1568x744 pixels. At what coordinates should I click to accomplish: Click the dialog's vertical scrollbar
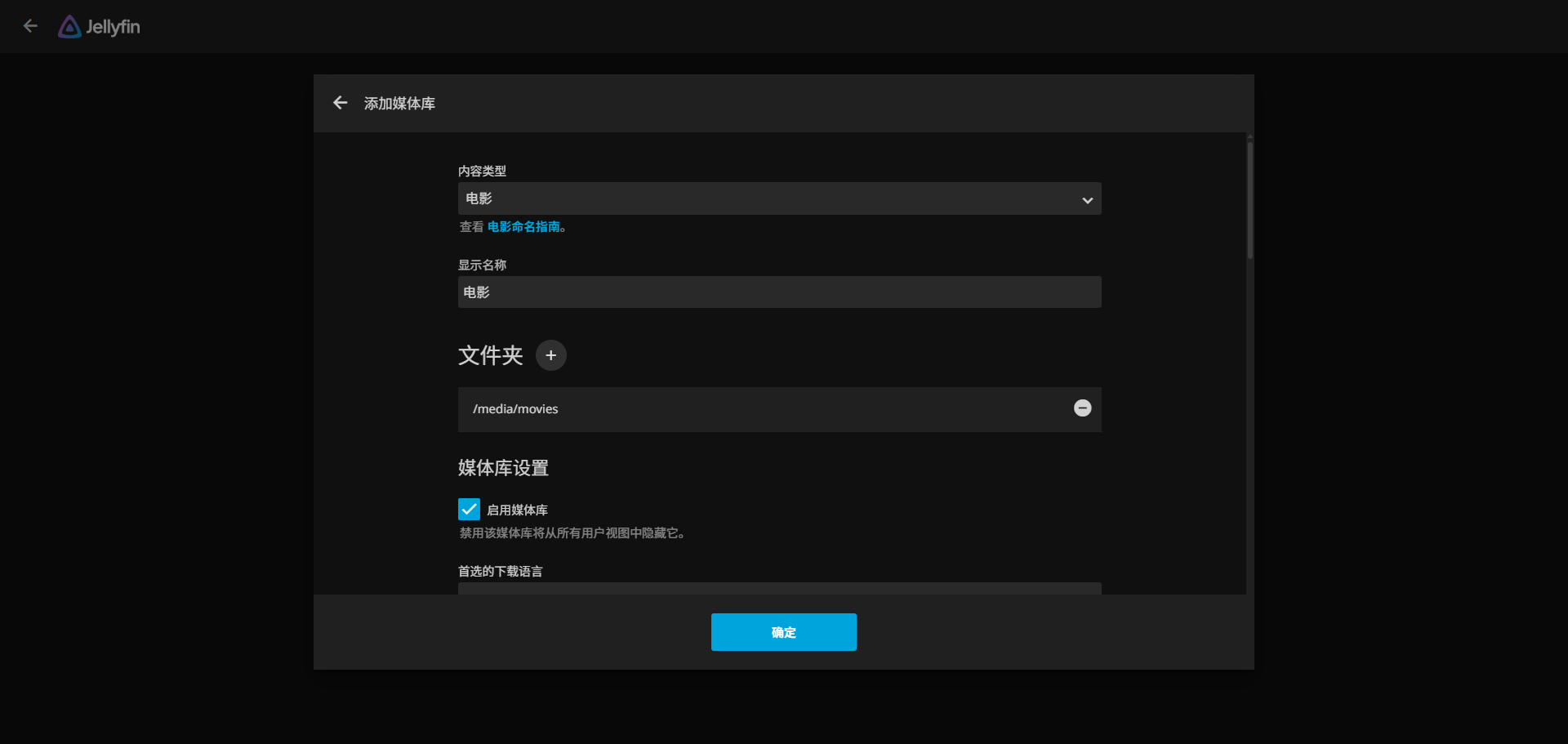(1249, 200)
